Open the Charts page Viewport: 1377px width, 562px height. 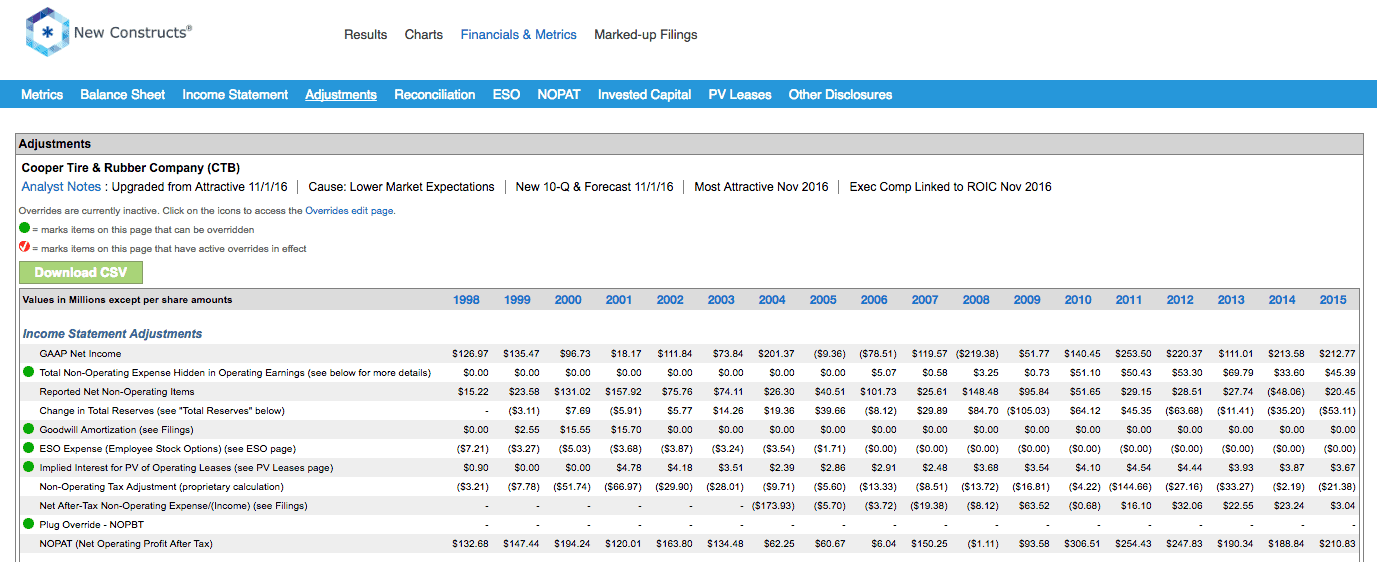(x=424, y=34)
